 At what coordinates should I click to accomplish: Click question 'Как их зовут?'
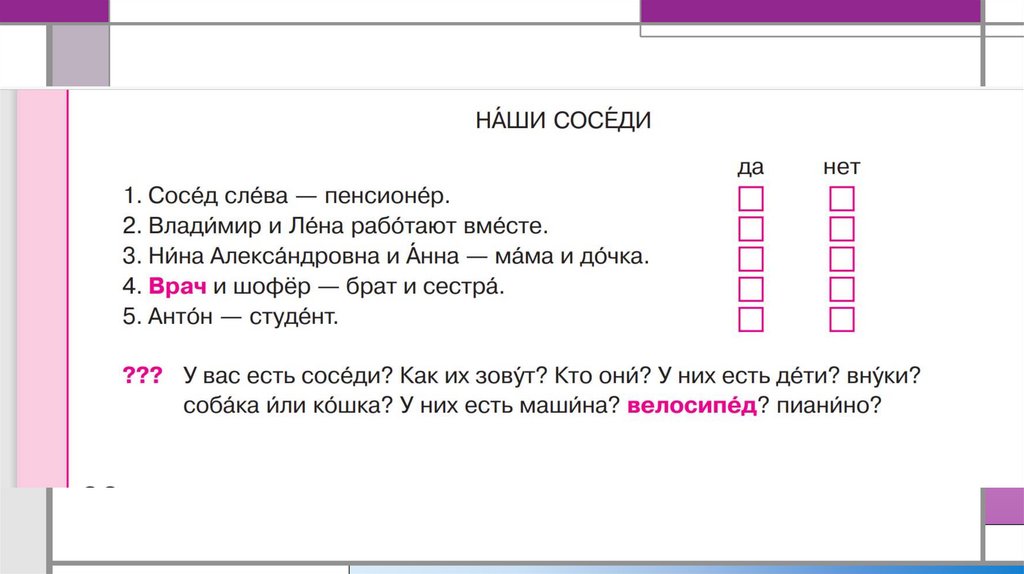[x=473, y=375]
